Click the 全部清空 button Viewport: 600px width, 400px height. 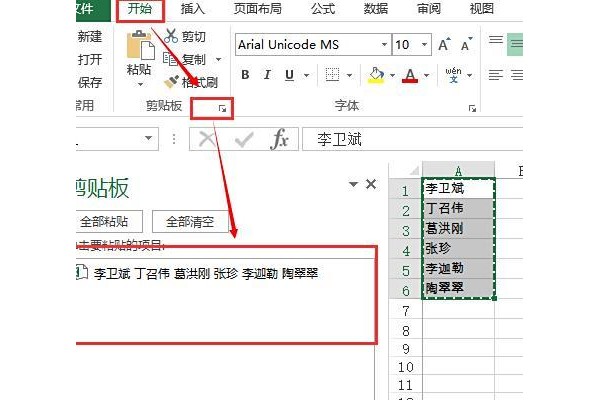coord(190,221)
